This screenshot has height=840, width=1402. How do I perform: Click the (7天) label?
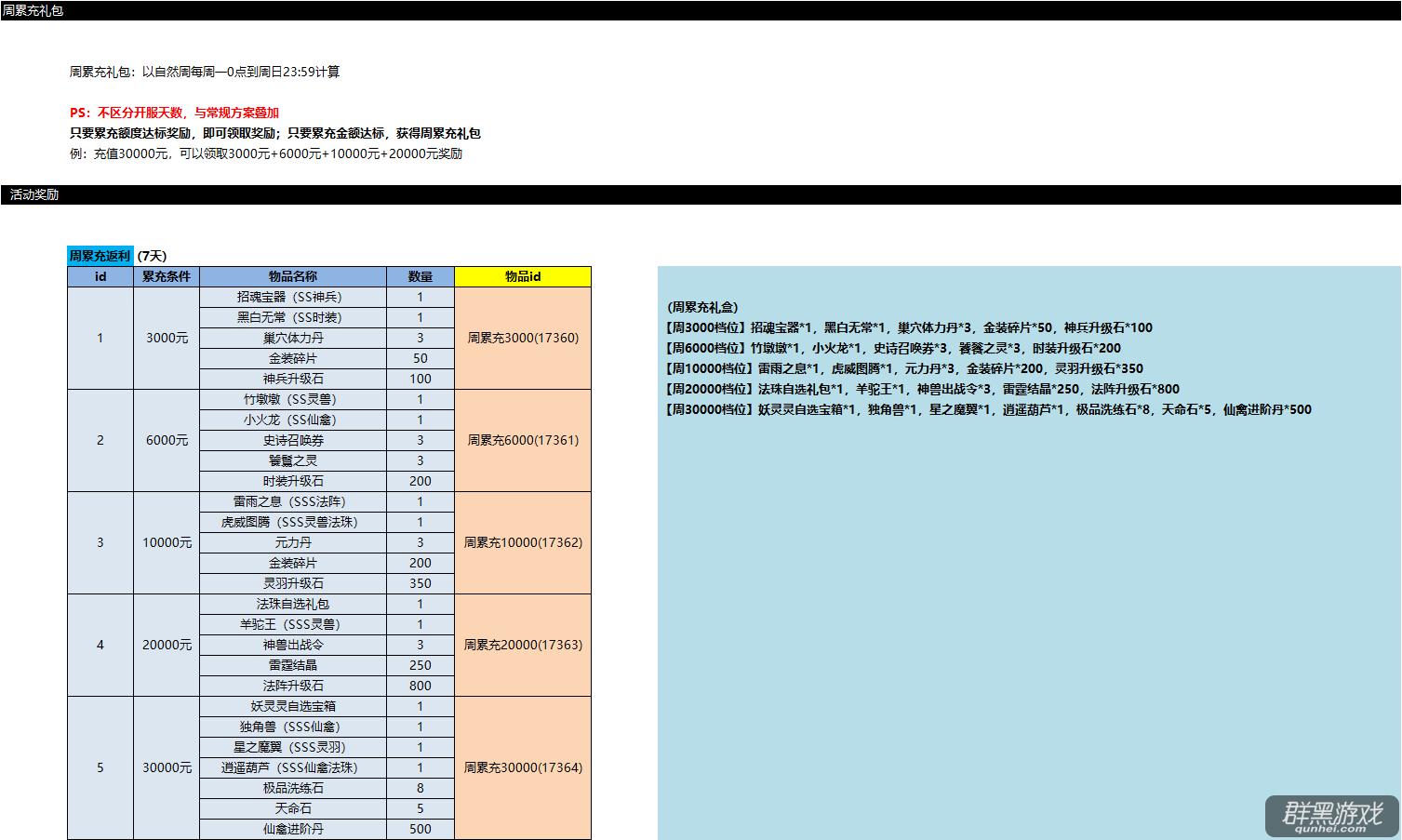click(152, 256)
